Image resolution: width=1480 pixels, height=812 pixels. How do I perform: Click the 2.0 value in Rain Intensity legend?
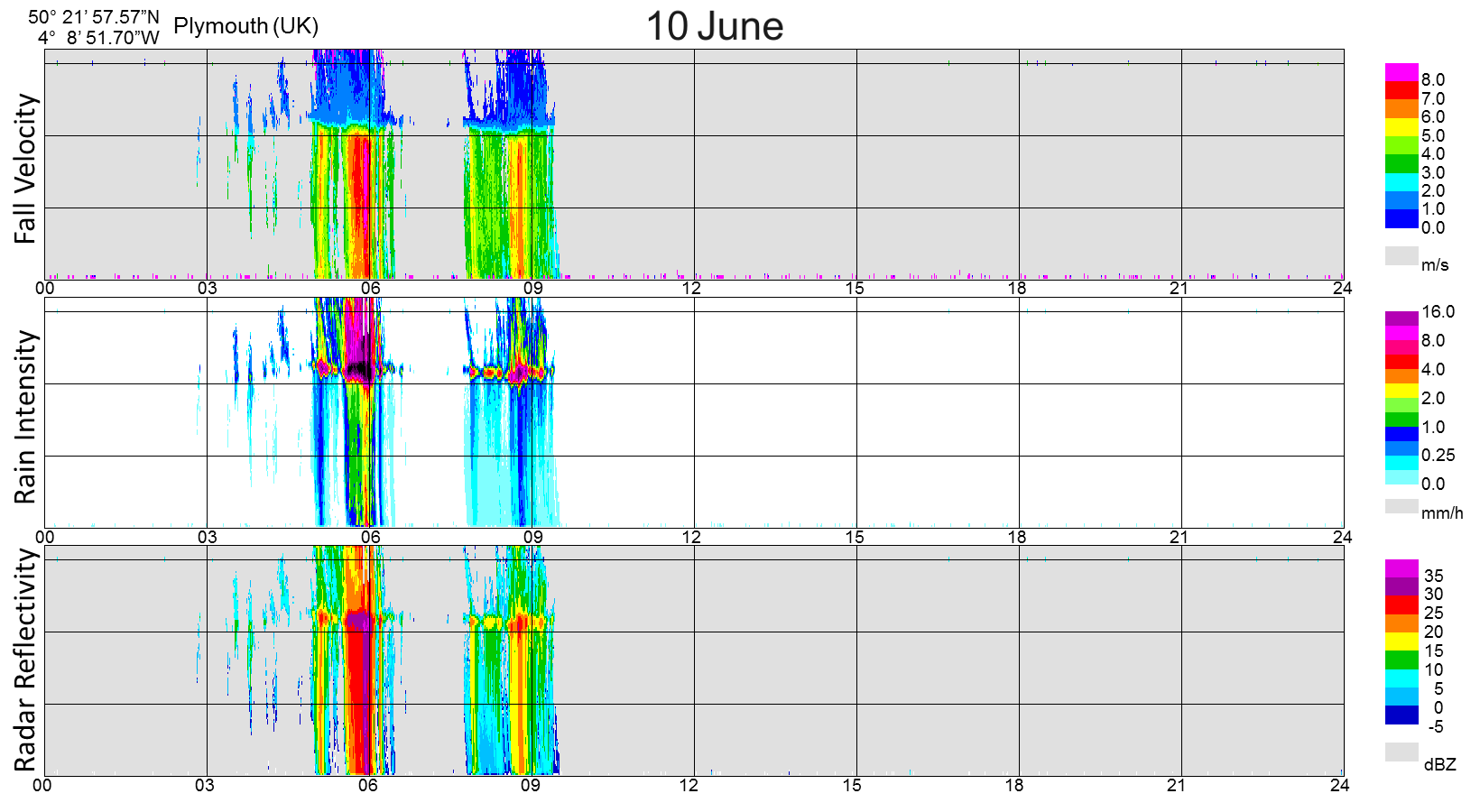pos(1433,398)
